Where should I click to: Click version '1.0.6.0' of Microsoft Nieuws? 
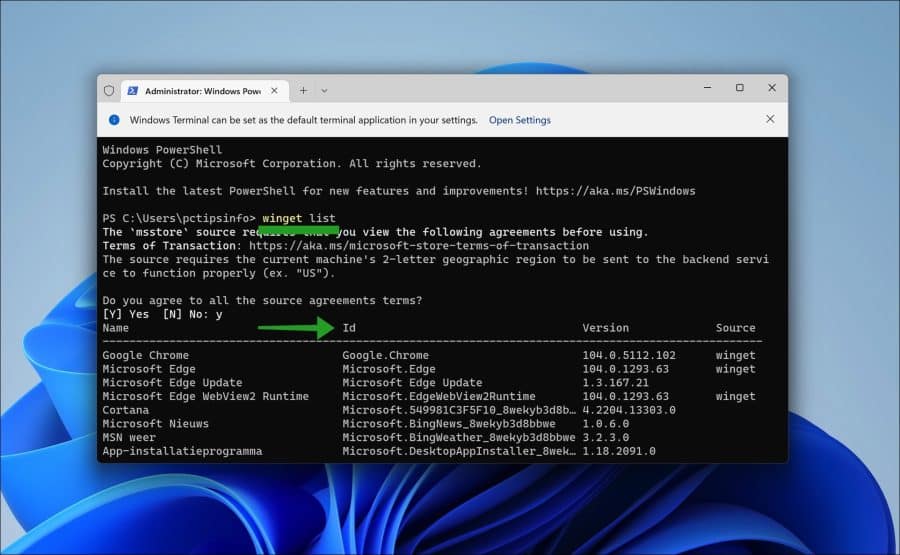pos(606,424)
